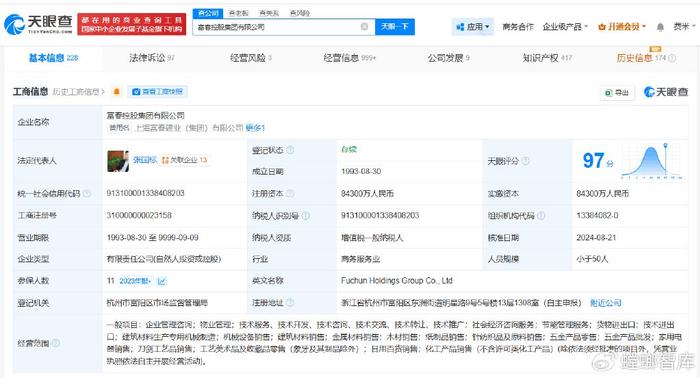Image resolution: width=700 pixels, height=378 pixels.
Task: Open the 参保人数 trend chart icon
Action: click(162, 281)
